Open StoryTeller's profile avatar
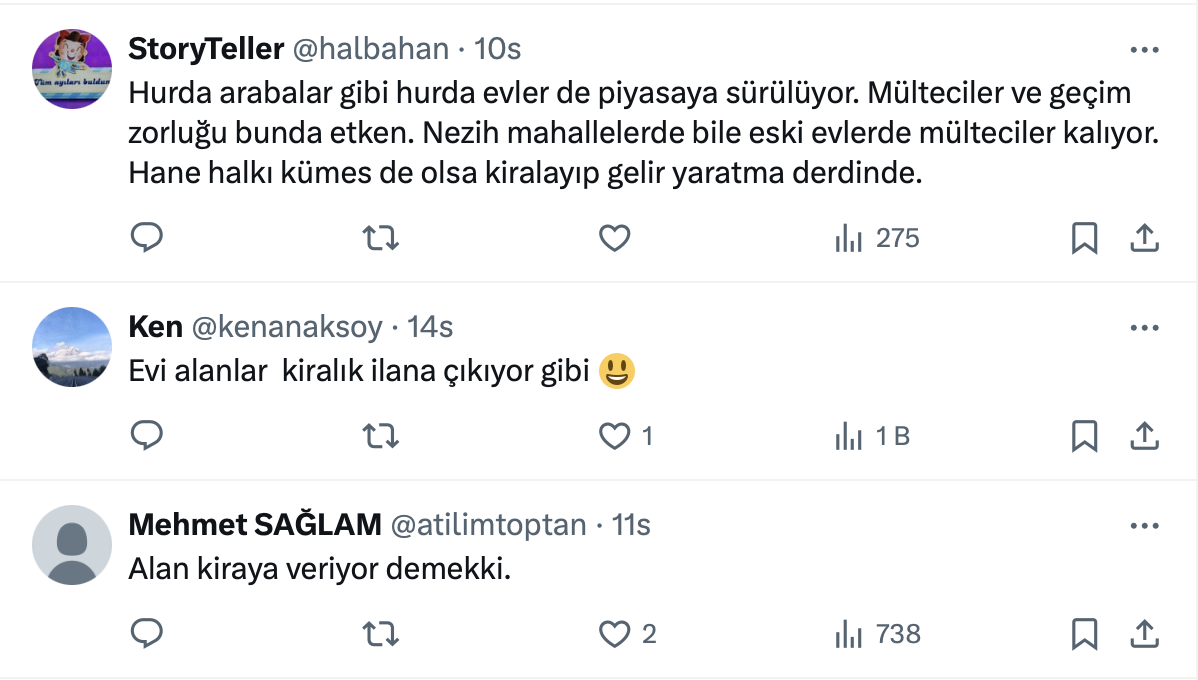Screen dimensions: 1198x680 [72, 69]
